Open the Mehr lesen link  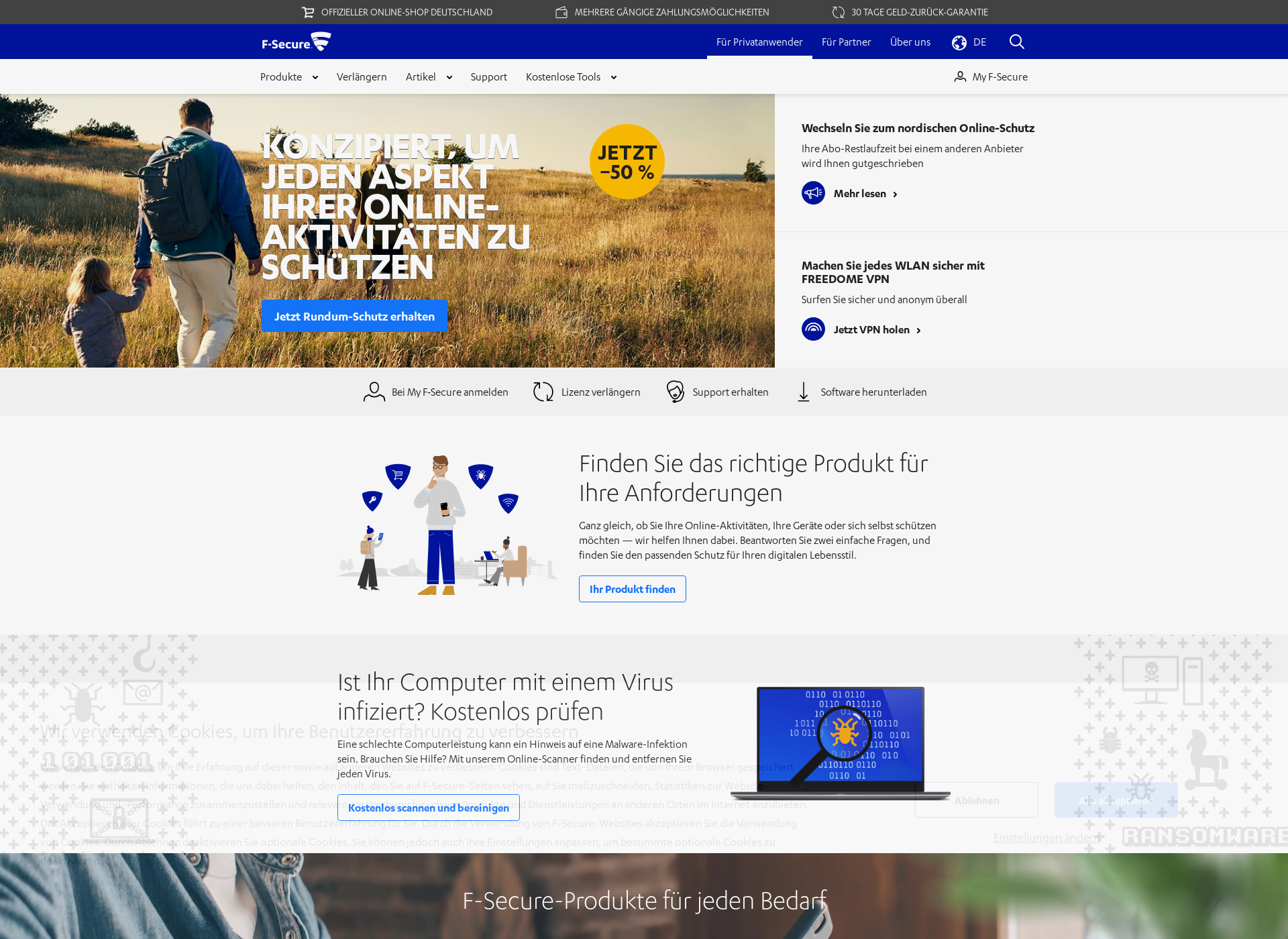(860, 194)
